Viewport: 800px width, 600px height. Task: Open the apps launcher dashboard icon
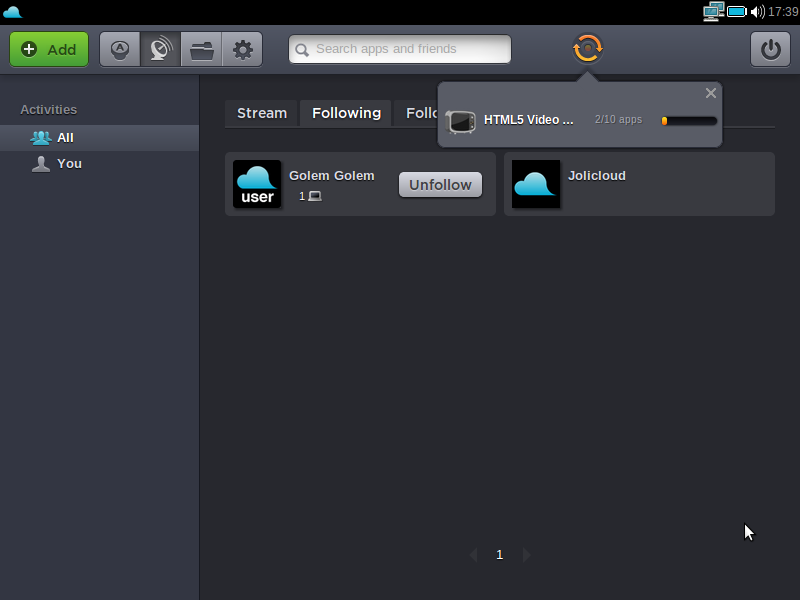pyautogui.click(x=120, y=49)
